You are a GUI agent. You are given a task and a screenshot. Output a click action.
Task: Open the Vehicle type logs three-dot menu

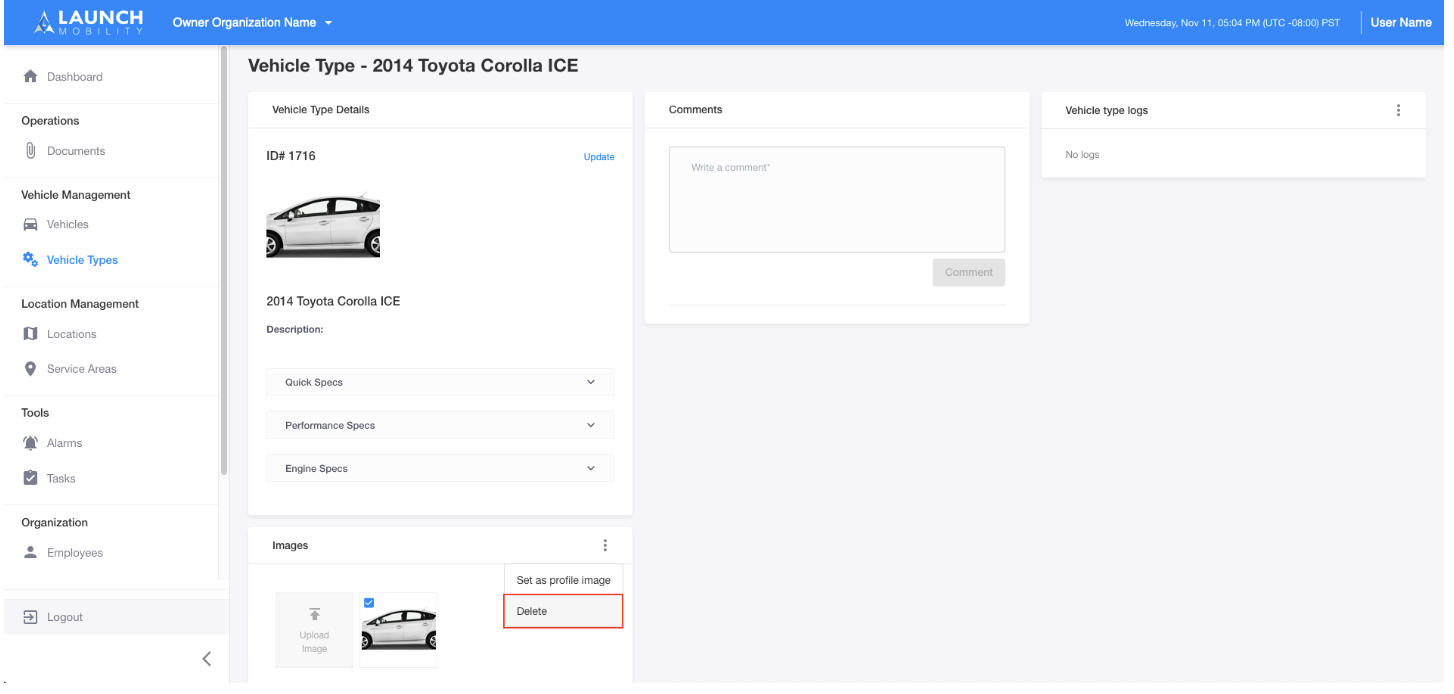[x=1398, y=110]
